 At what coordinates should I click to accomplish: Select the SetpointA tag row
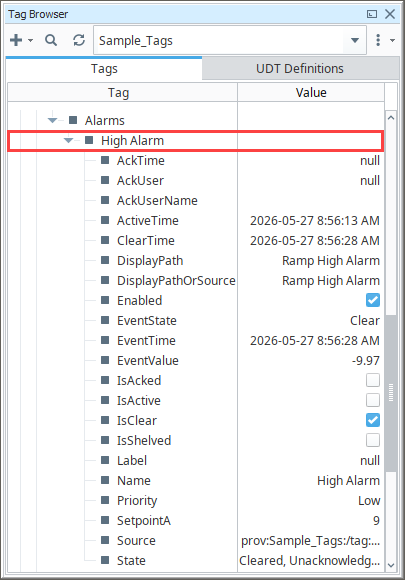click(x=196, y=520)
